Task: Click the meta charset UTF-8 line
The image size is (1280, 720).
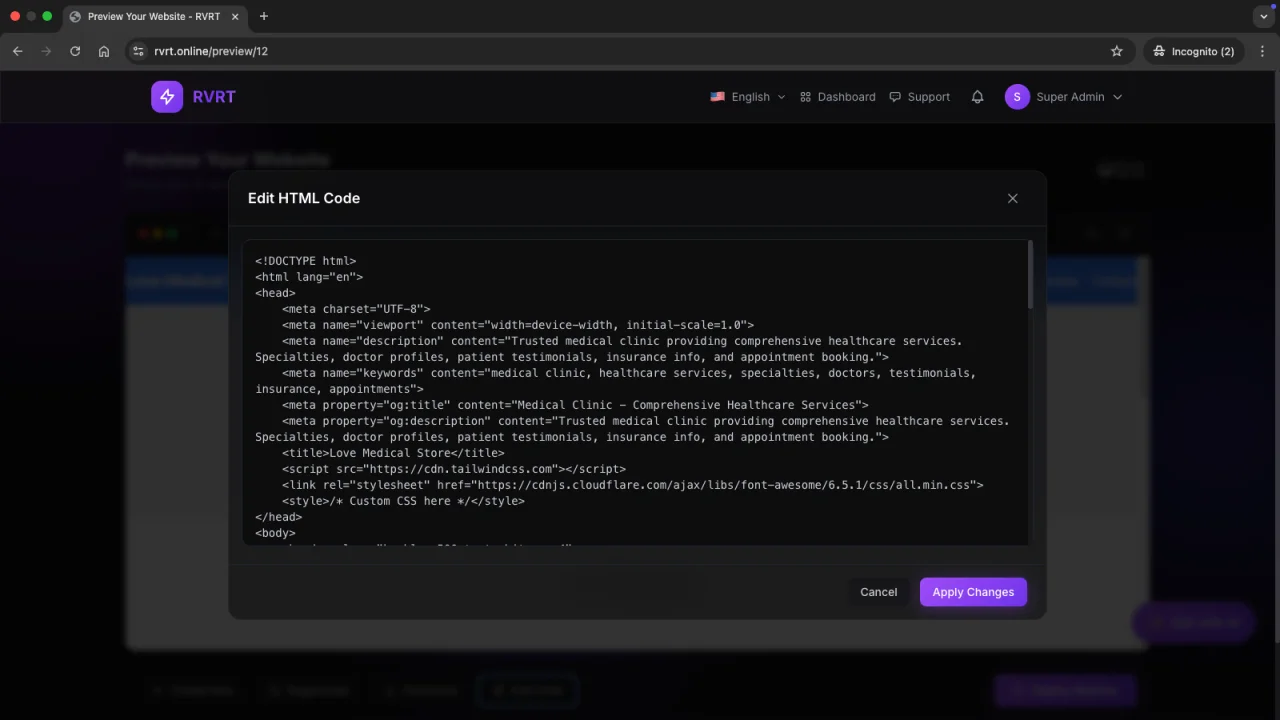Action: (356, 309)
